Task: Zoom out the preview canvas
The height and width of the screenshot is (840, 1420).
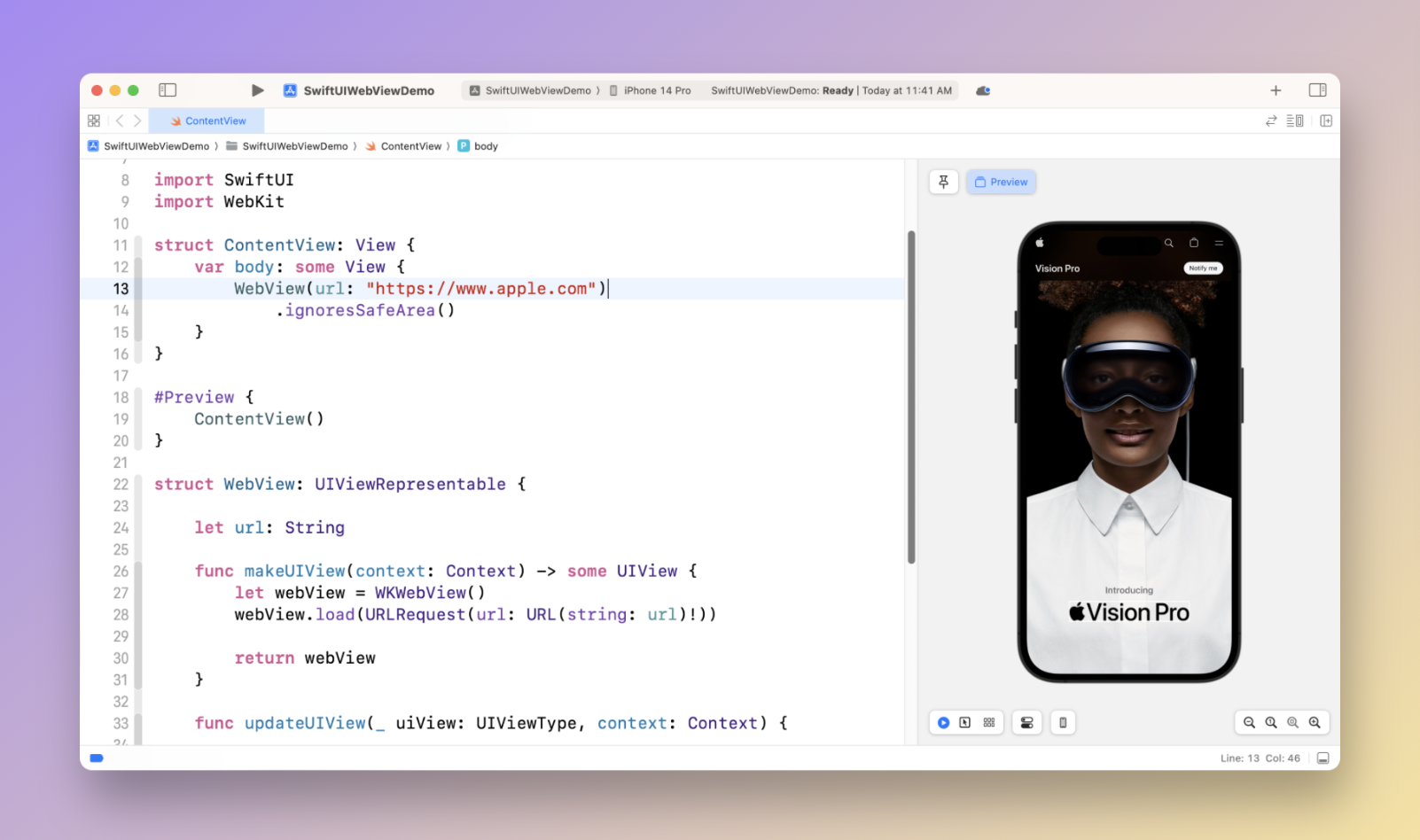Action: [x=1249, y=723]
